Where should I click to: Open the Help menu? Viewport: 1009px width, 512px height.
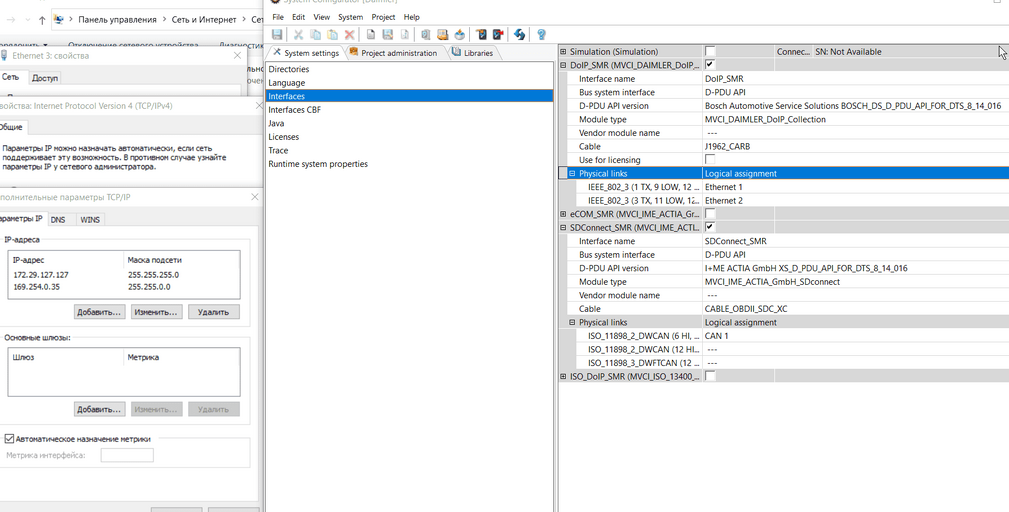411,17
